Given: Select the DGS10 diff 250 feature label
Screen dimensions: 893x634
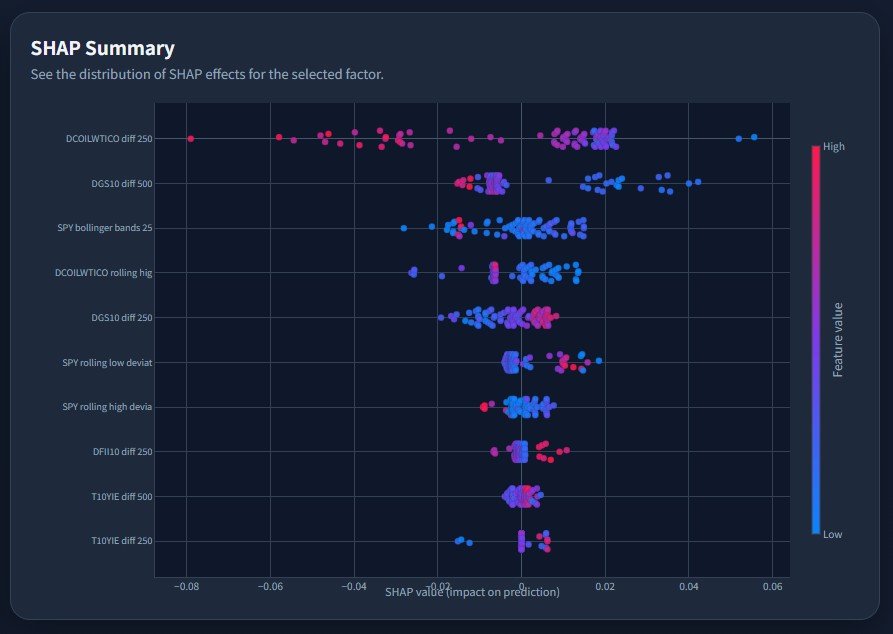Looking at the screenshot, I should point(122,317).
